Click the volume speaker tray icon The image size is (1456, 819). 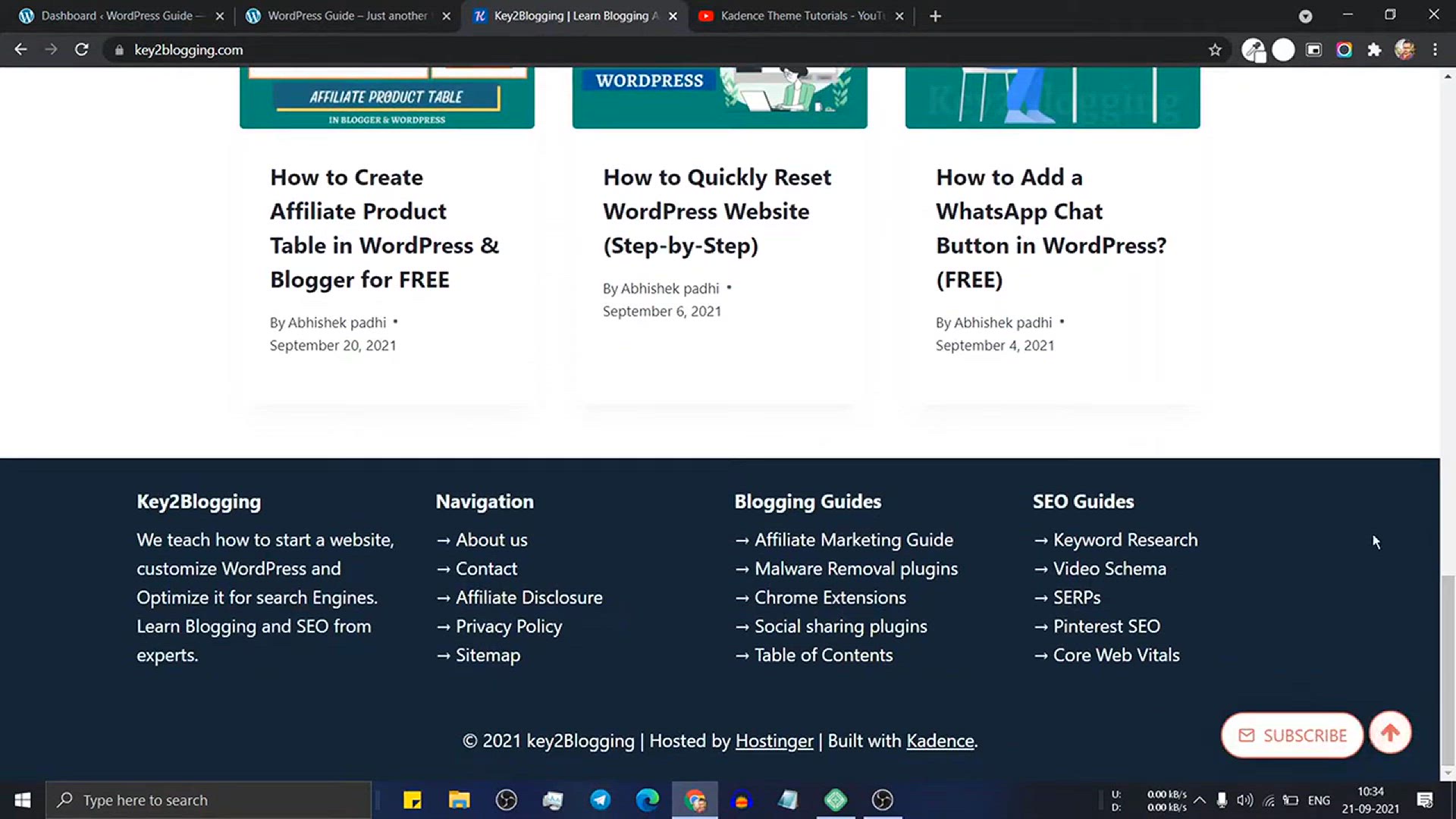pyautogui.click(x=1244, y=800)
